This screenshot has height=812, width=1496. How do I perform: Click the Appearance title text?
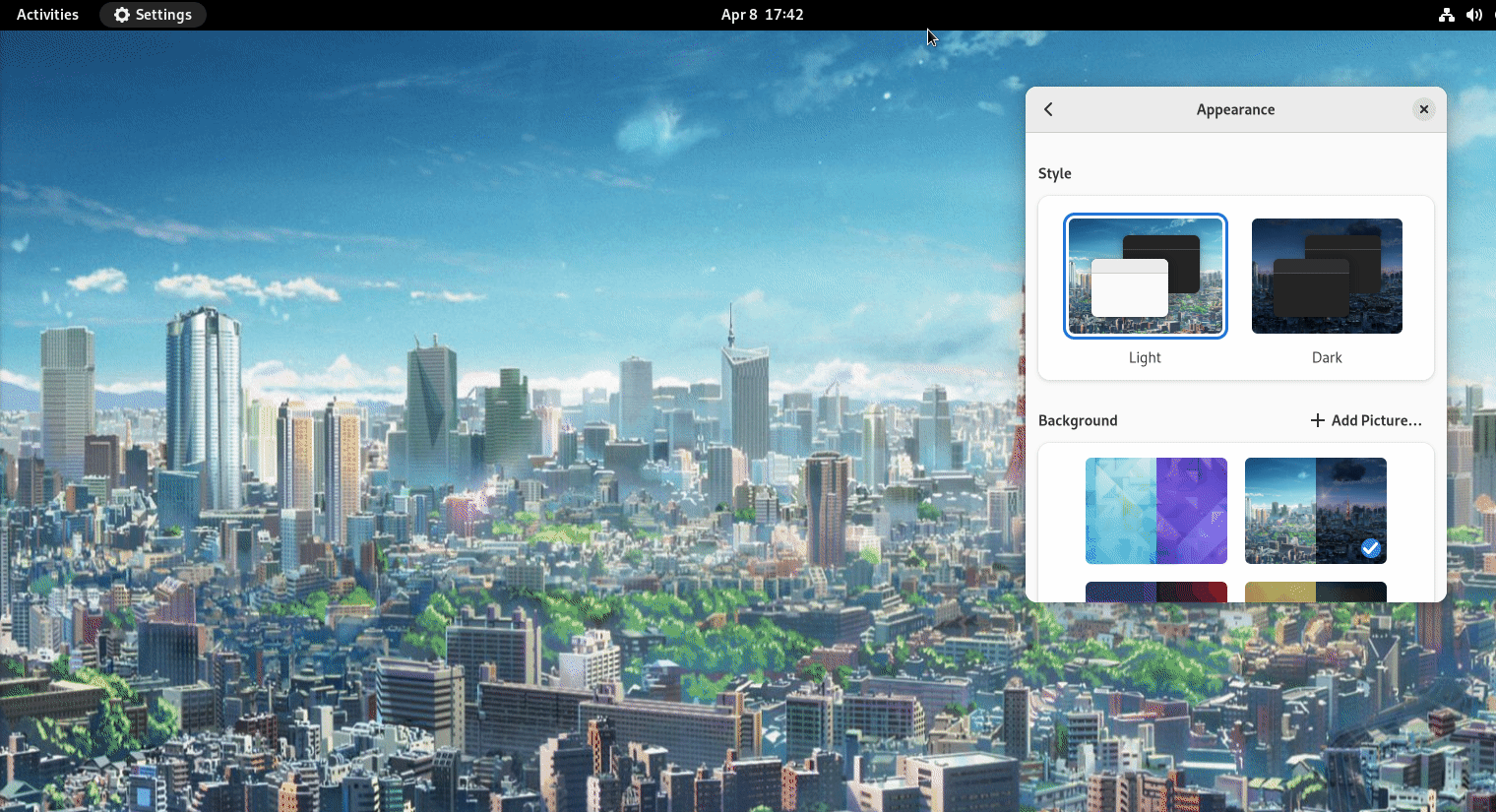tap(1236, 109)
